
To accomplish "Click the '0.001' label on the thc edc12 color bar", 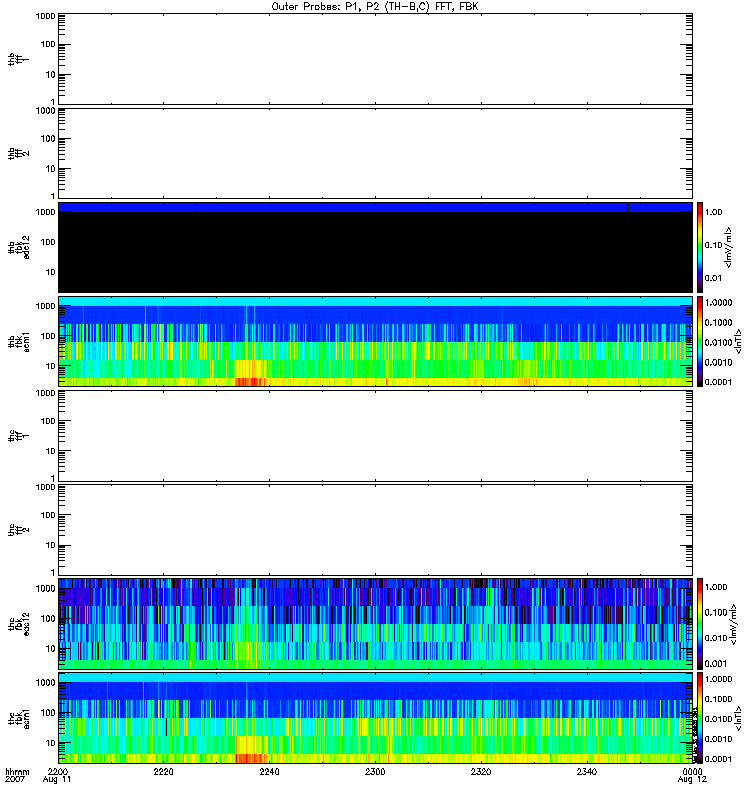I will 716,664.
